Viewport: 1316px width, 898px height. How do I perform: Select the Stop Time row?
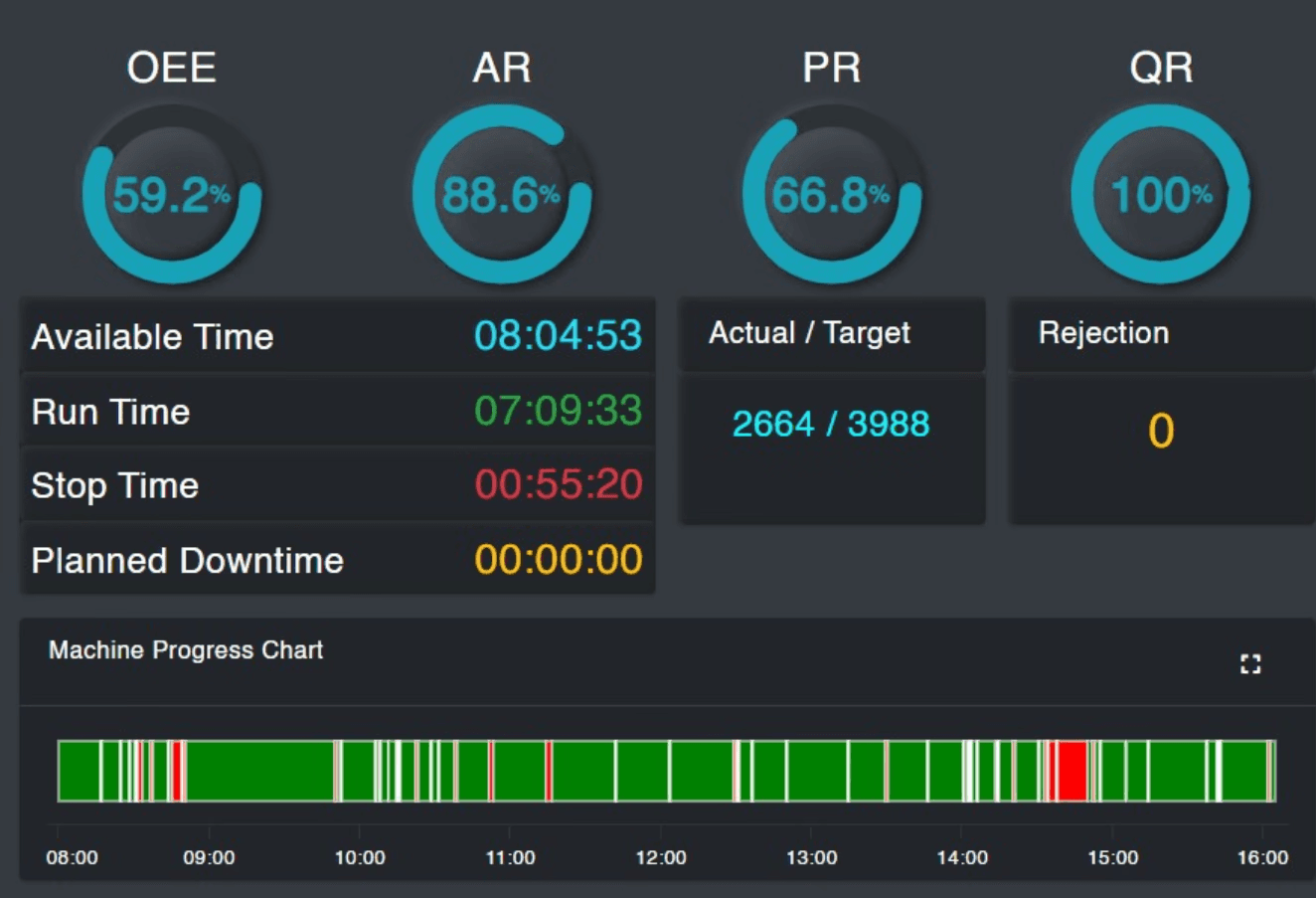click(337, 485)
